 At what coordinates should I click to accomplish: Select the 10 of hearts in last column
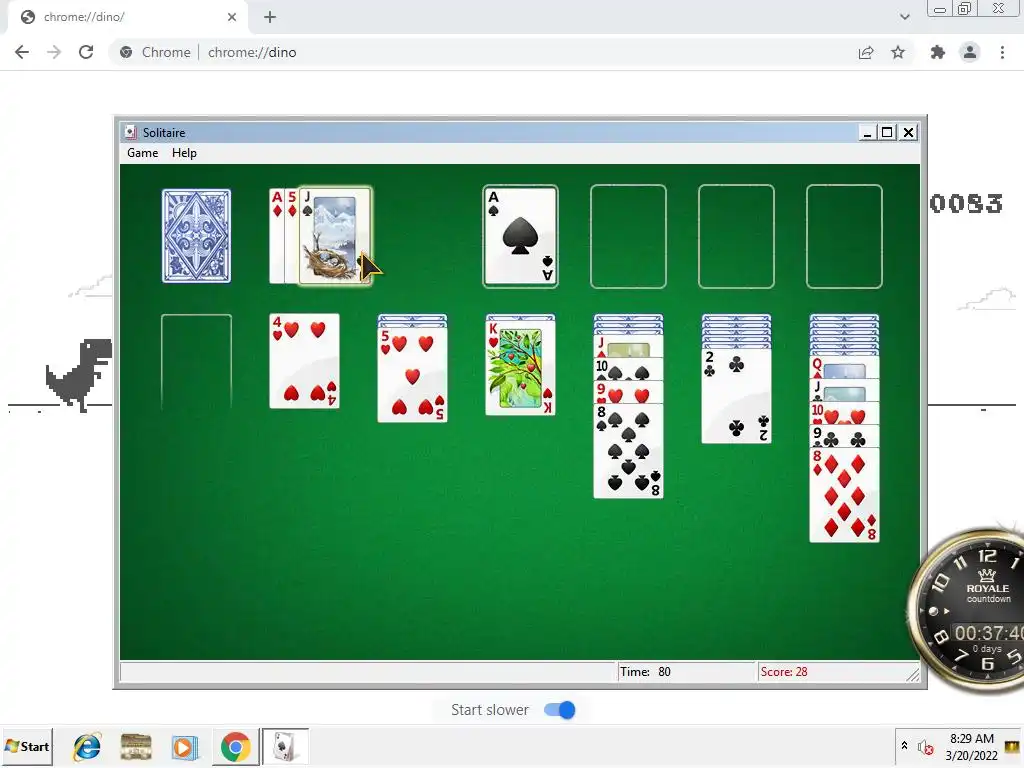click(x=844, y=414)
